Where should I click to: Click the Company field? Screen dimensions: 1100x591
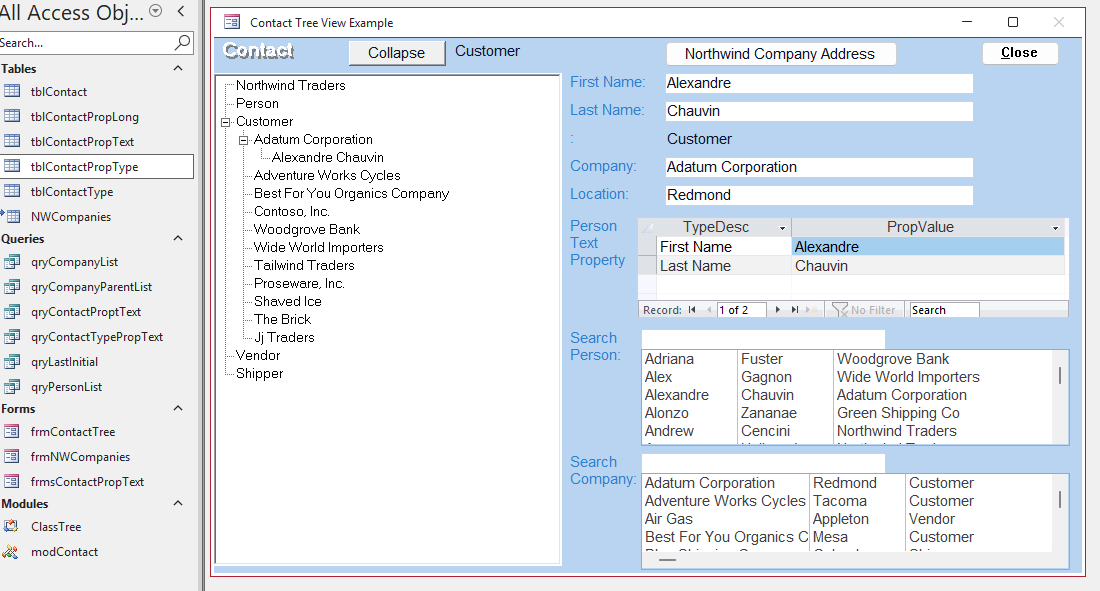[819, 167]
